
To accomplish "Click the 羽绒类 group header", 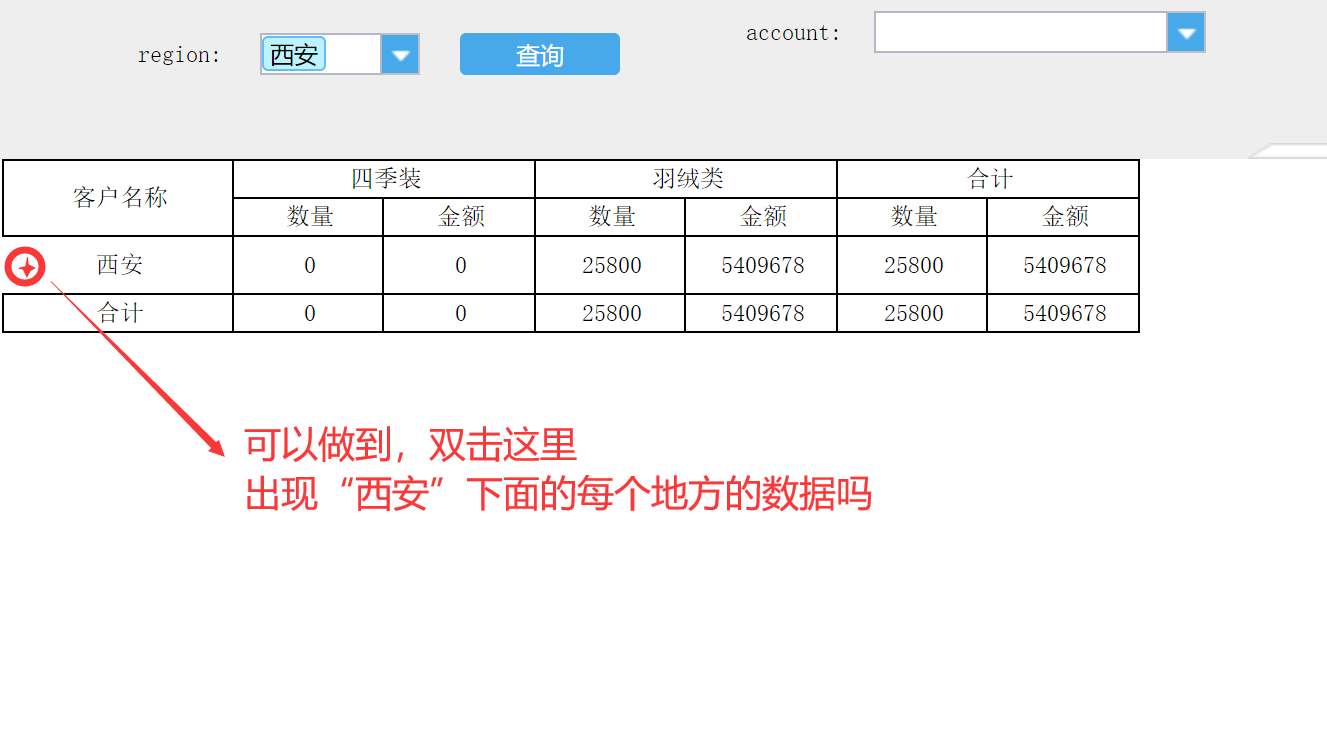I will point(686,179).
